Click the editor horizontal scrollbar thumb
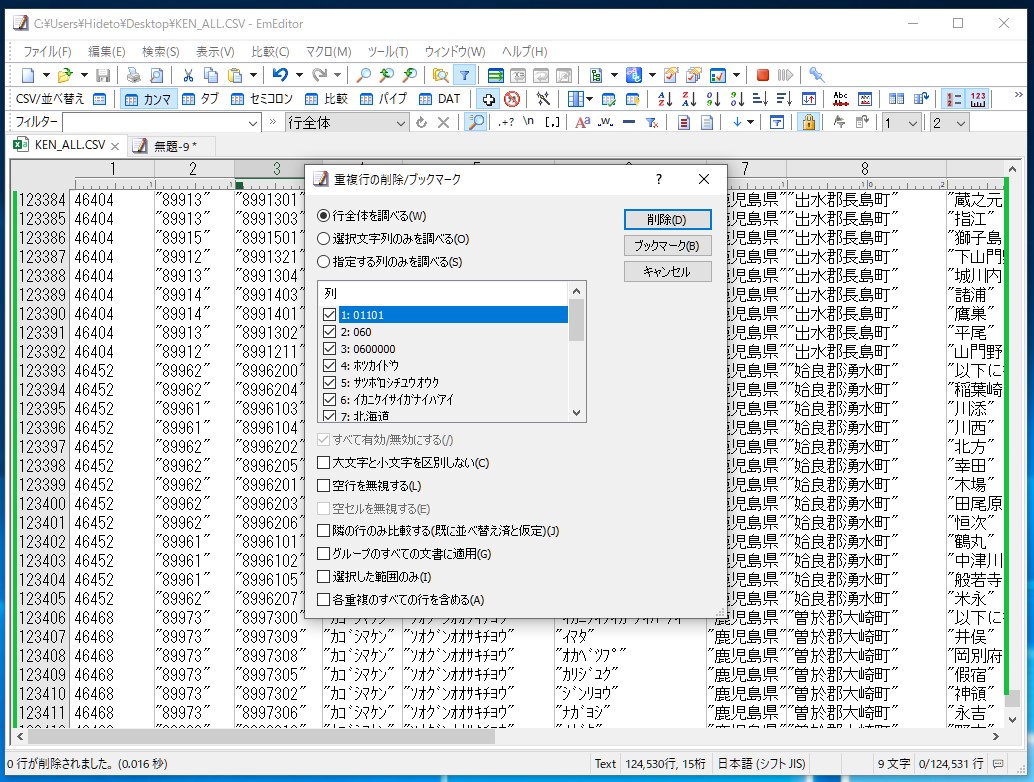The image size is (1034, 782). click(261, 736)
